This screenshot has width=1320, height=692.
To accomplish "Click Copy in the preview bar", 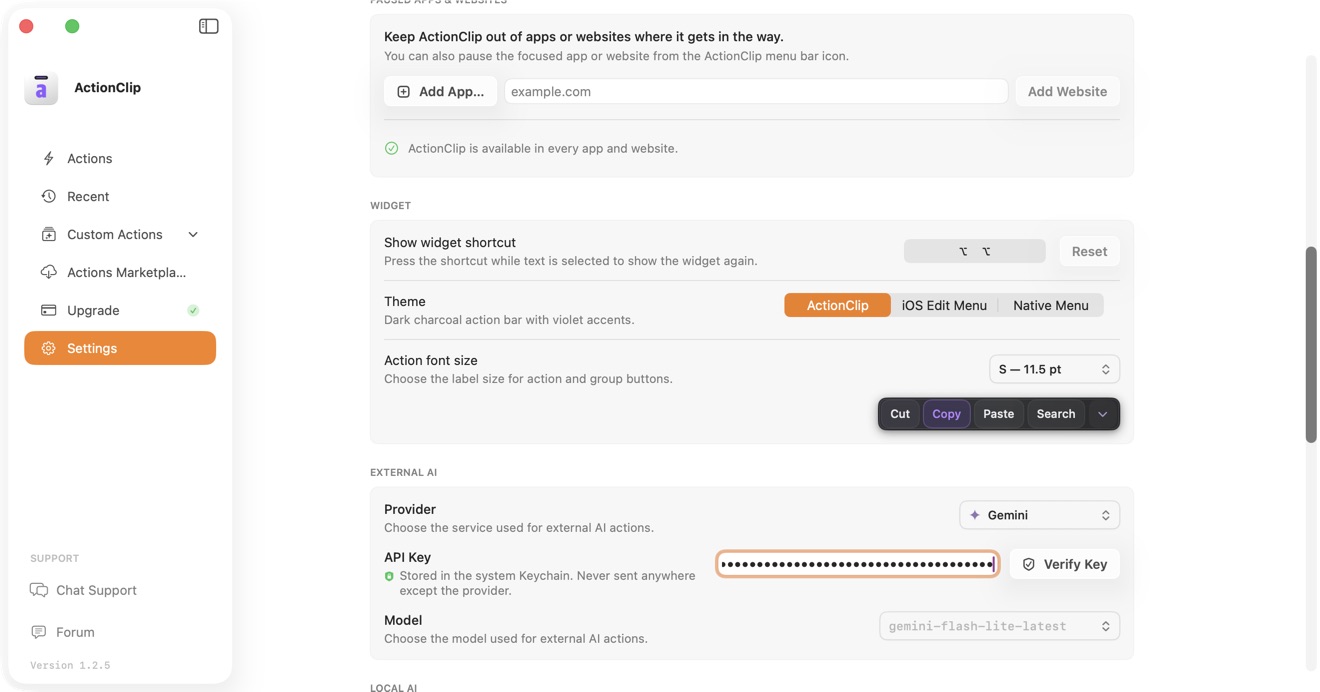I will (x=946, y=414).
